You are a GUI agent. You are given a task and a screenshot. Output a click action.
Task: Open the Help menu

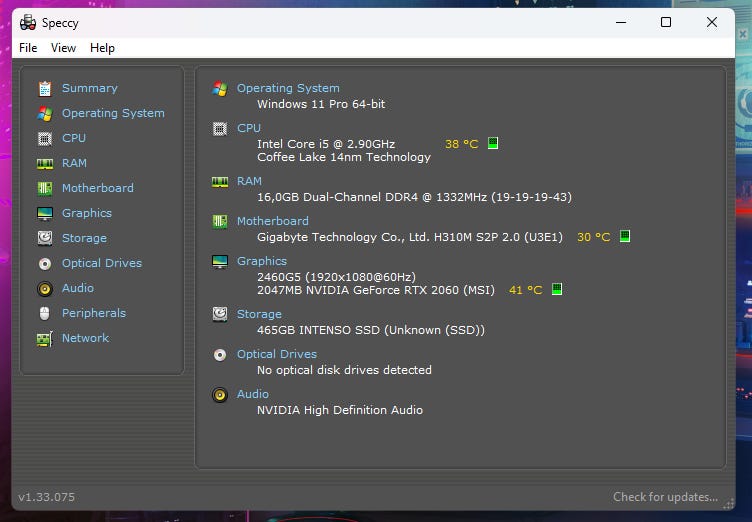pos(102,48)
